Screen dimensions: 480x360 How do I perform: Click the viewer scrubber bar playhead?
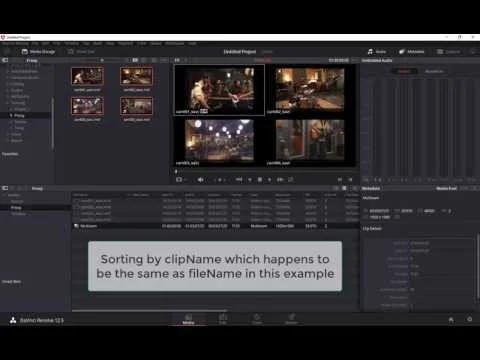[x=176, y=171]
